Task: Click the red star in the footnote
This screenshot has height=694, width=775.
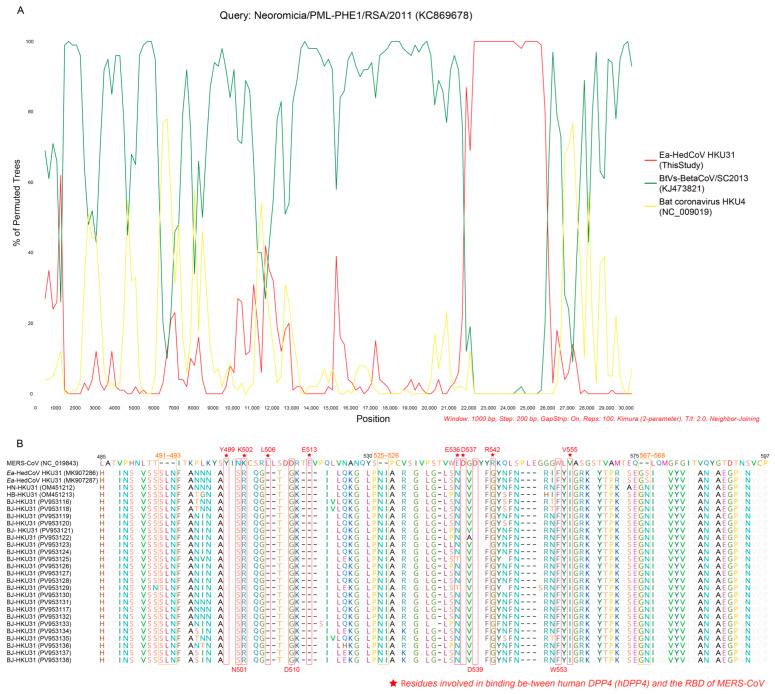Action: [x=393, y=683]
